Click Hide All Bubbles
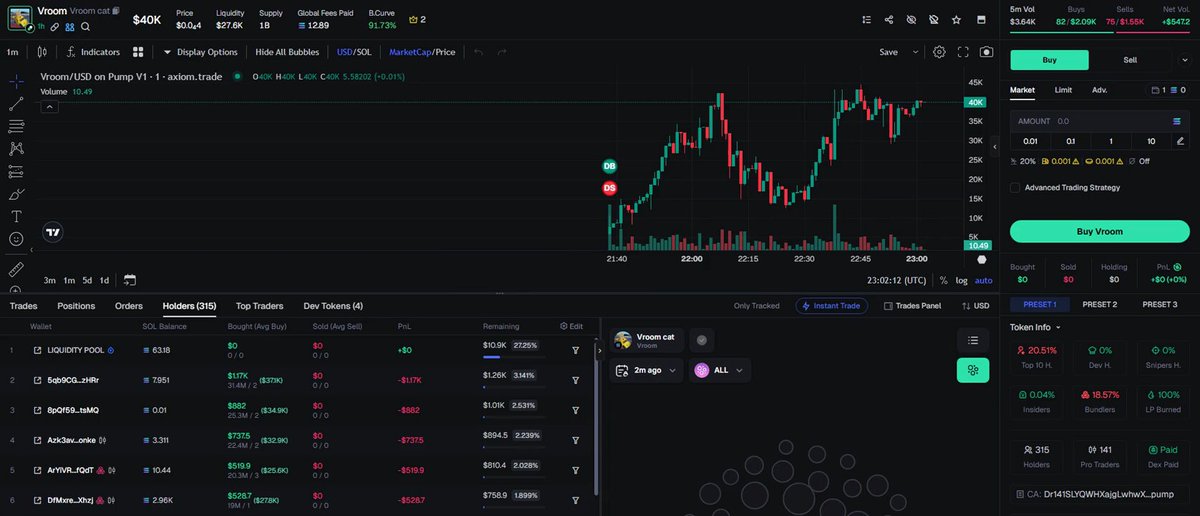The image size is (1200, 516). tap(288, 52)
